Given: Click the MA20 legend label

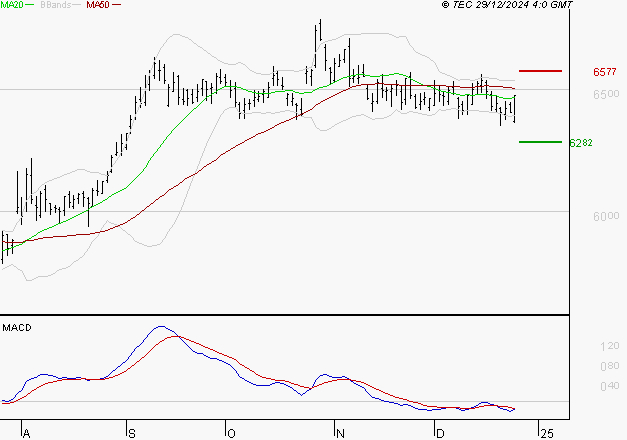Looking at the screenshot, I should tap(12, 5).
